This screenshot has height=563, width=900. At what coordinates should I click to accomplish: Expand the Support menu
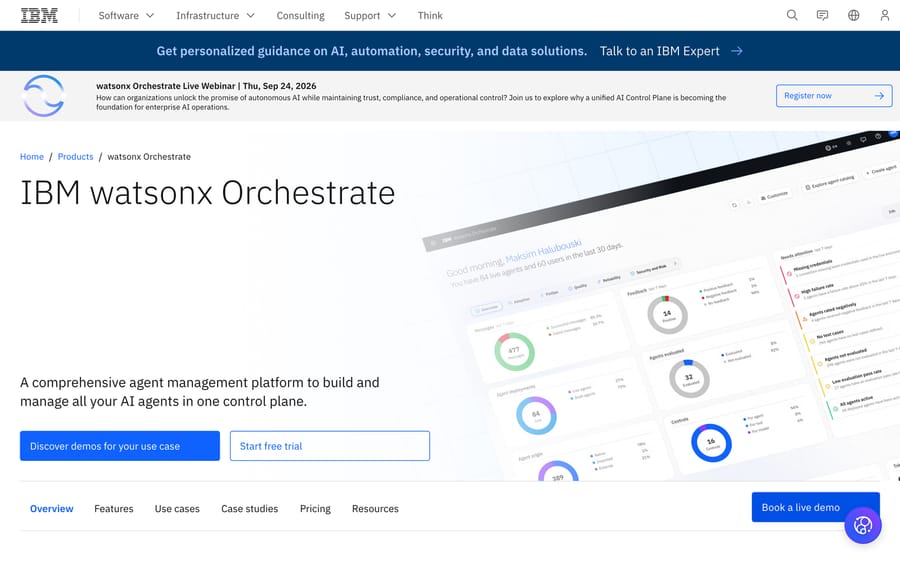pyautogui.click(x=370, y=15)
